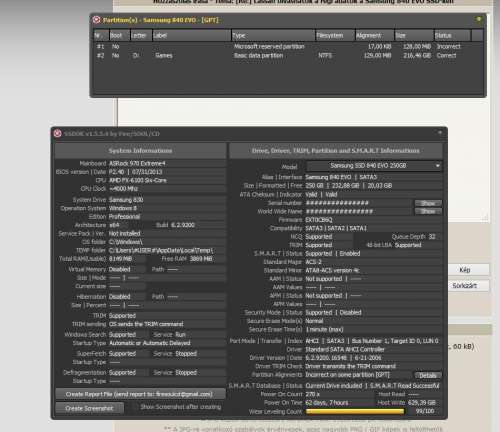Click Create Report File button

pos(140,394)
